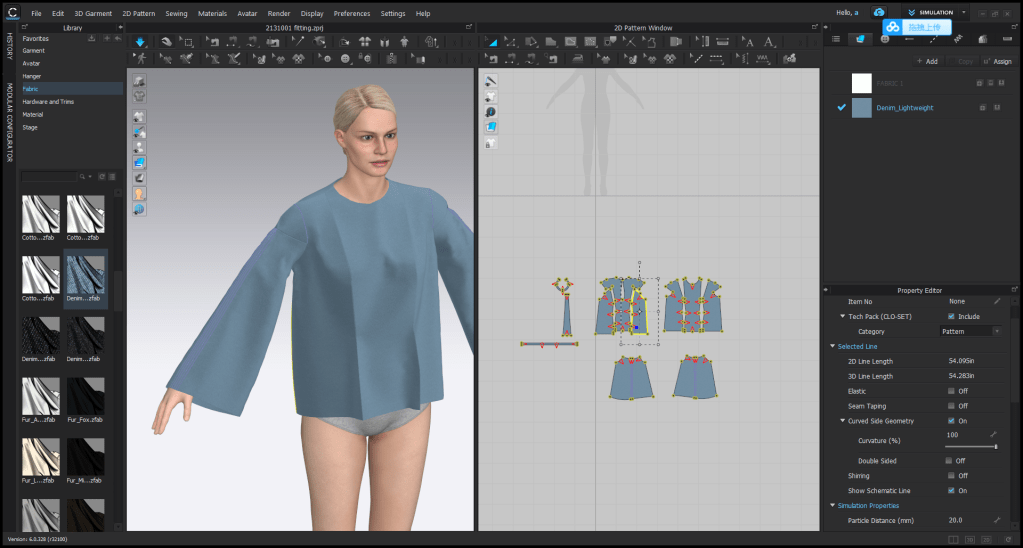Open the Sewing menu
1023x548 pixels.
176,13
